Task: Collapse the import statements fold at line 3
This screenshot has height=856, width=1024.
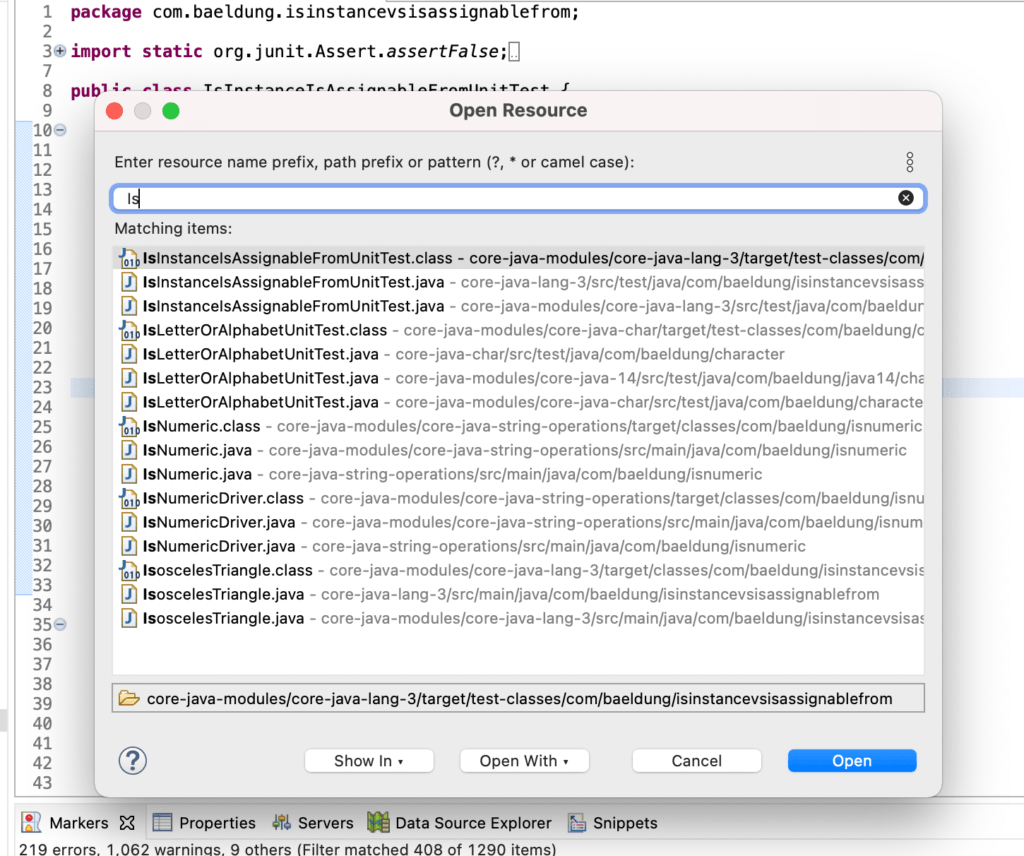Action: (60, 49)
